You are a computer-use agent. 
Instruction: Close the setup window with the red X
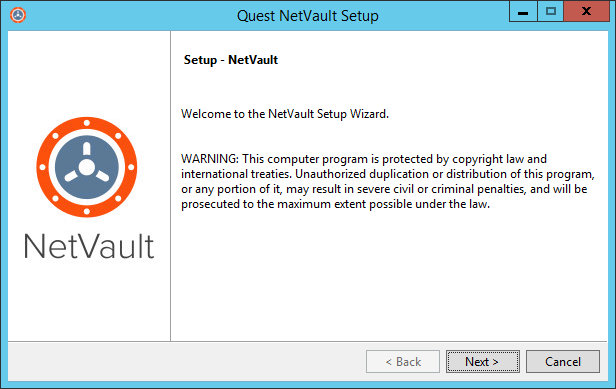pyautogui.click(x=586, y=11)
